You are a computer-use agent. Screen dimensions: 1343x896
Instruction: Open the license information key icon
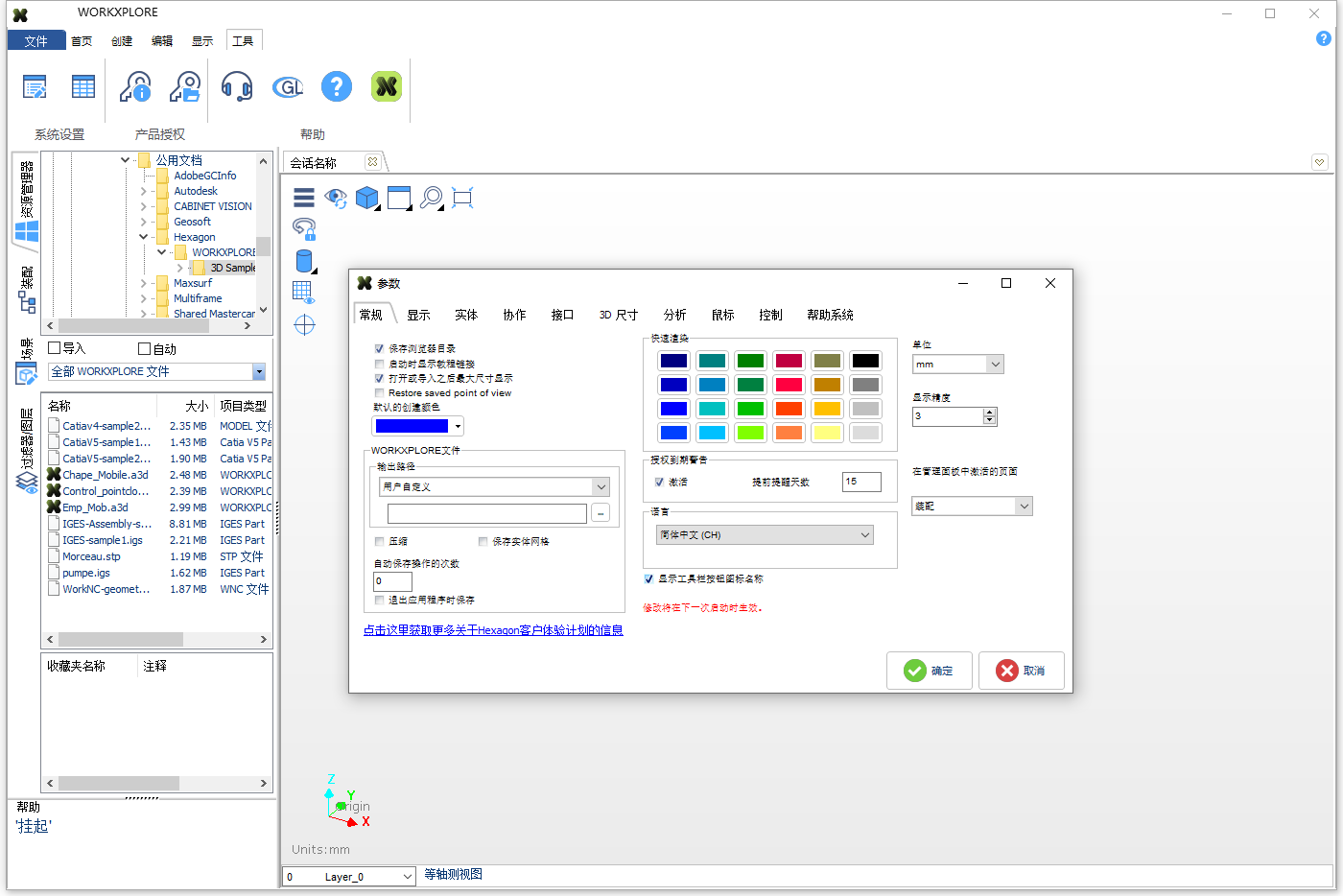135,87
